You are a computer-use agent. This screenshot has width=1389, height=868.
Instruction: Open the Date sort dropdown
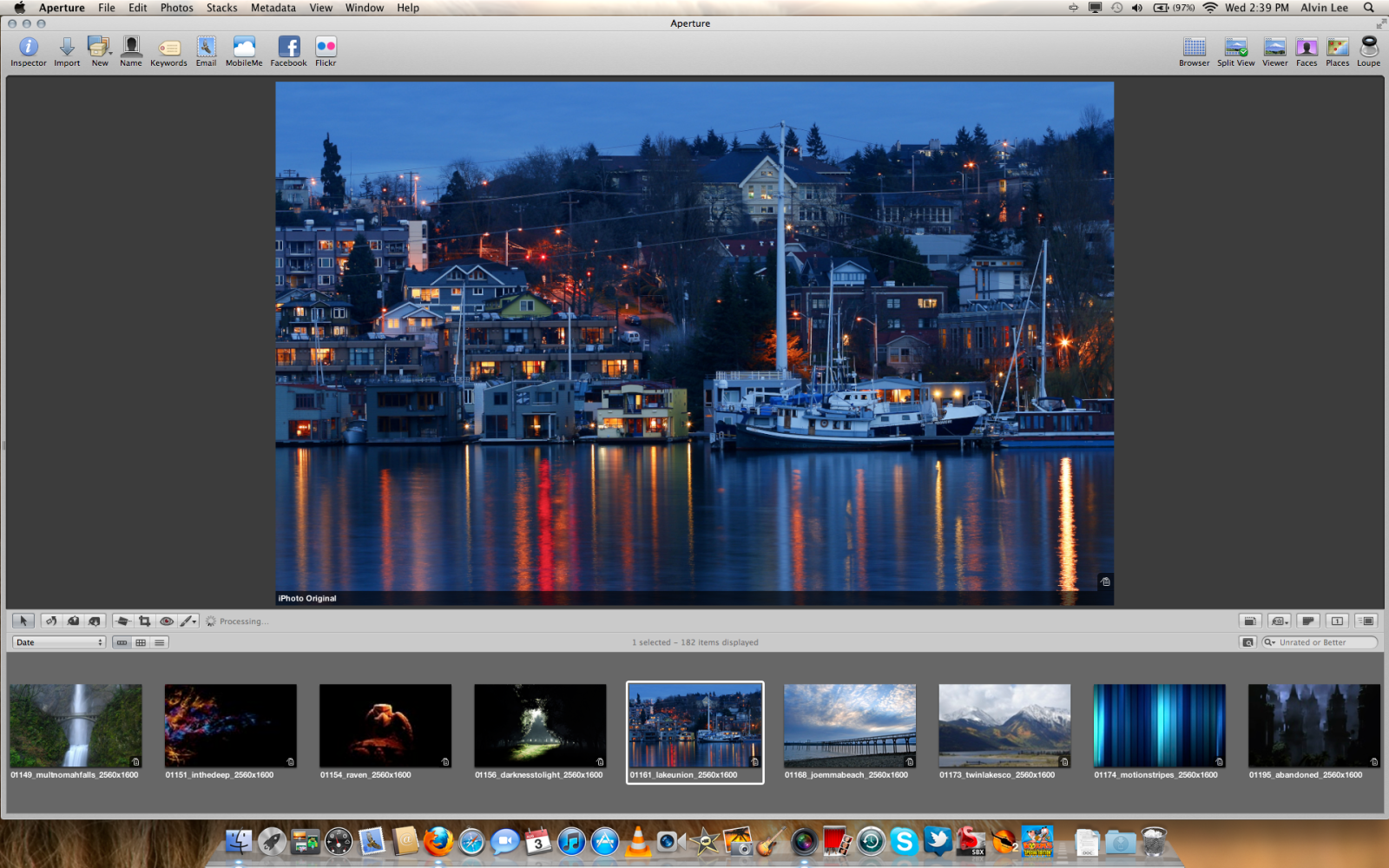pyautogui.click(x=59, y=643)
